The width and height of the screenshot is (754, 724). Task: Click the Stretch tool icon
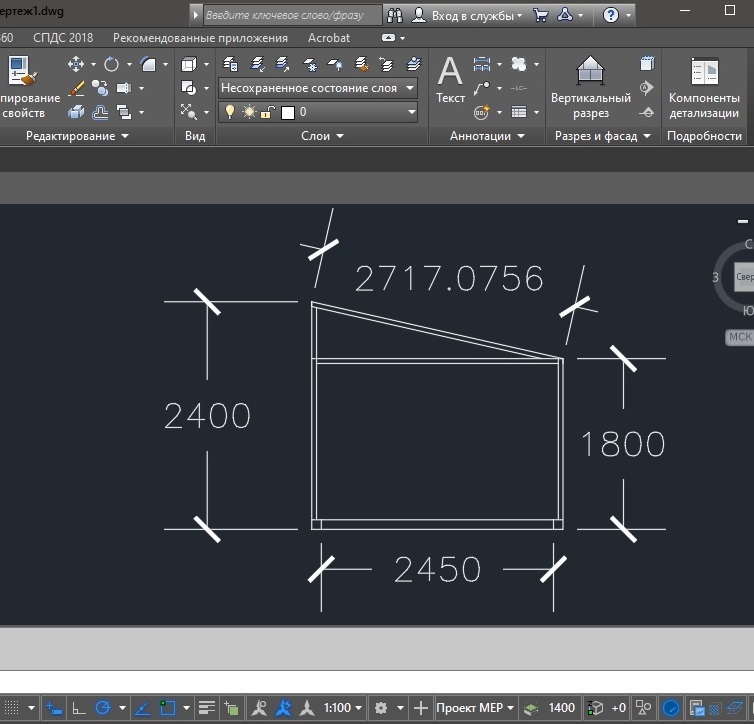pos(124,88)
